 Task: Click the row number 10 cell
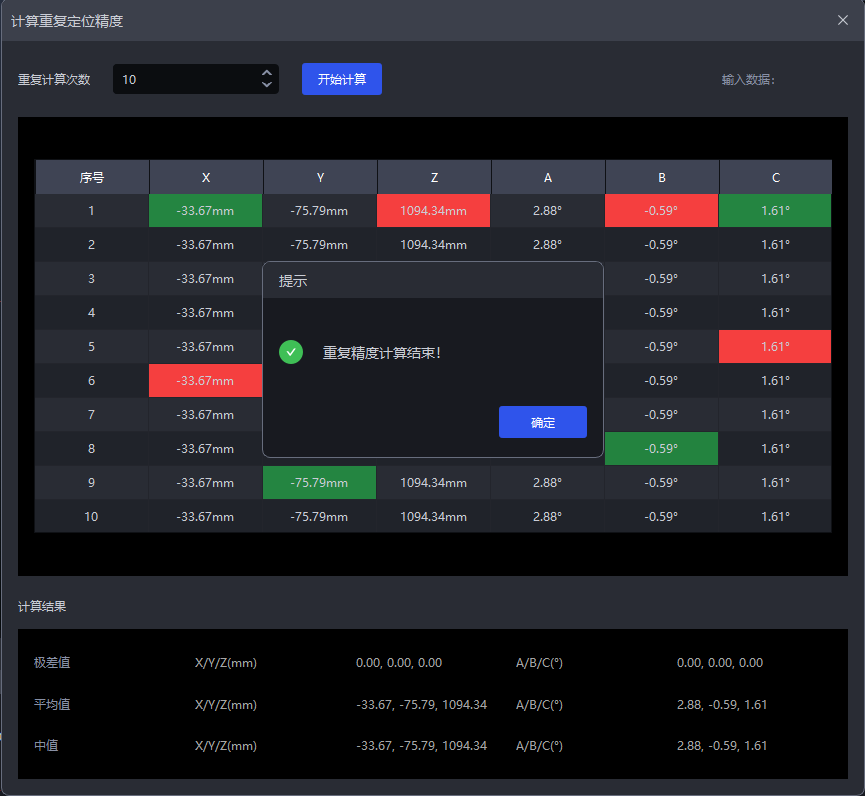[x=92, y=517]
